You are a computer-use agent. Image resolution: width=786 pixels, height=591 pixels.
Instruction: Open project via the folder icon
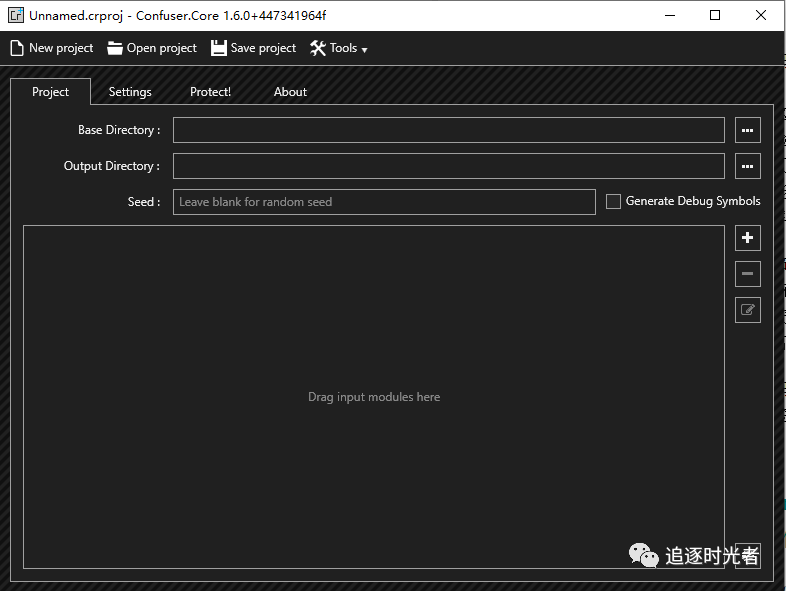pyautogui.click(x=115, y=48)
